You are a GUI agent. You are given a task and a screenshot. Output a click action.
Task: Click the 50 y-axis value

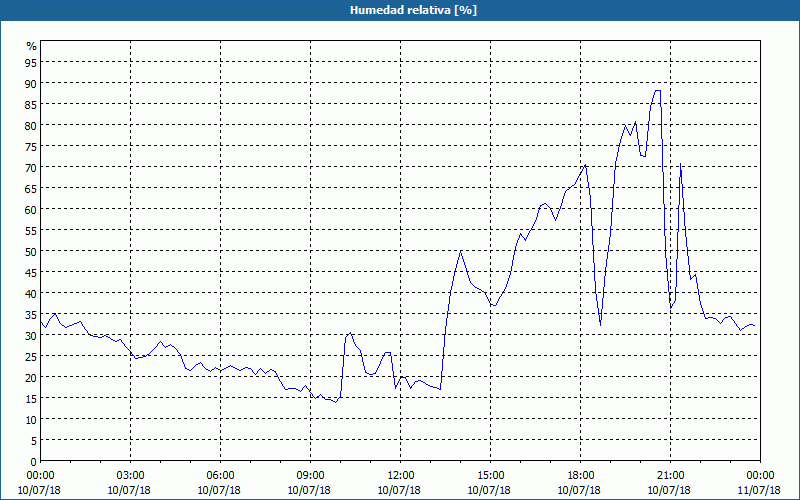coord(31,252)
